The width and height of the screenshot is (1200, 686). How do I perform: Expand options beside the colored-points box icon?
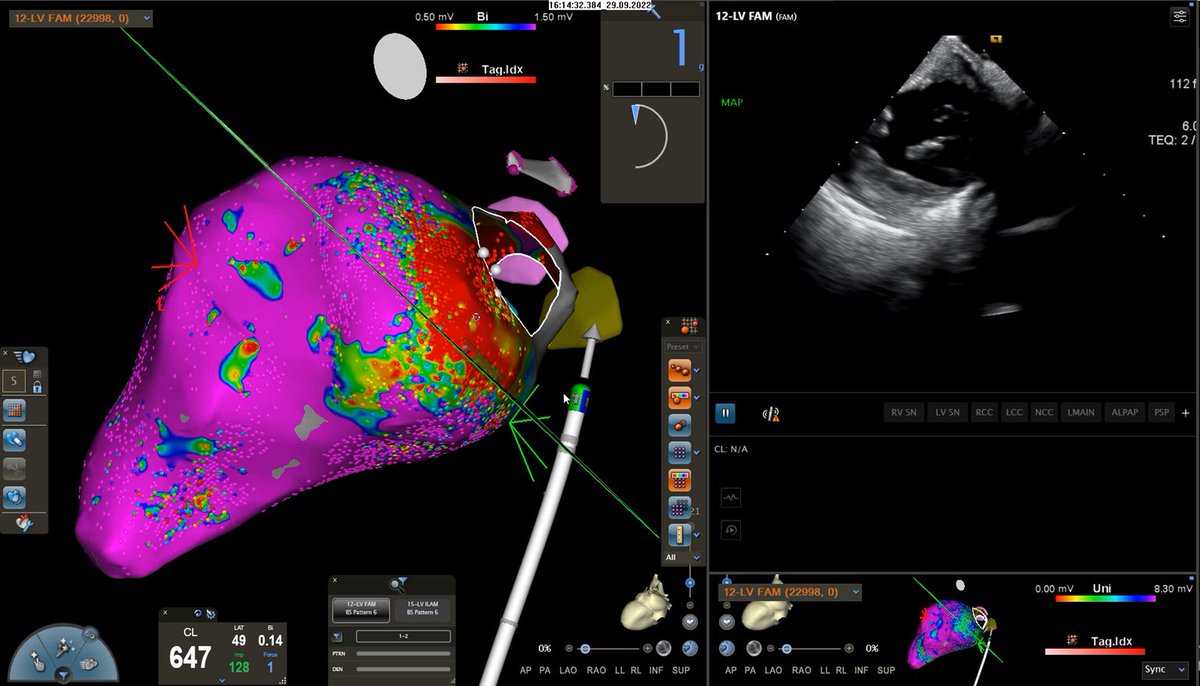click(697, 398)
